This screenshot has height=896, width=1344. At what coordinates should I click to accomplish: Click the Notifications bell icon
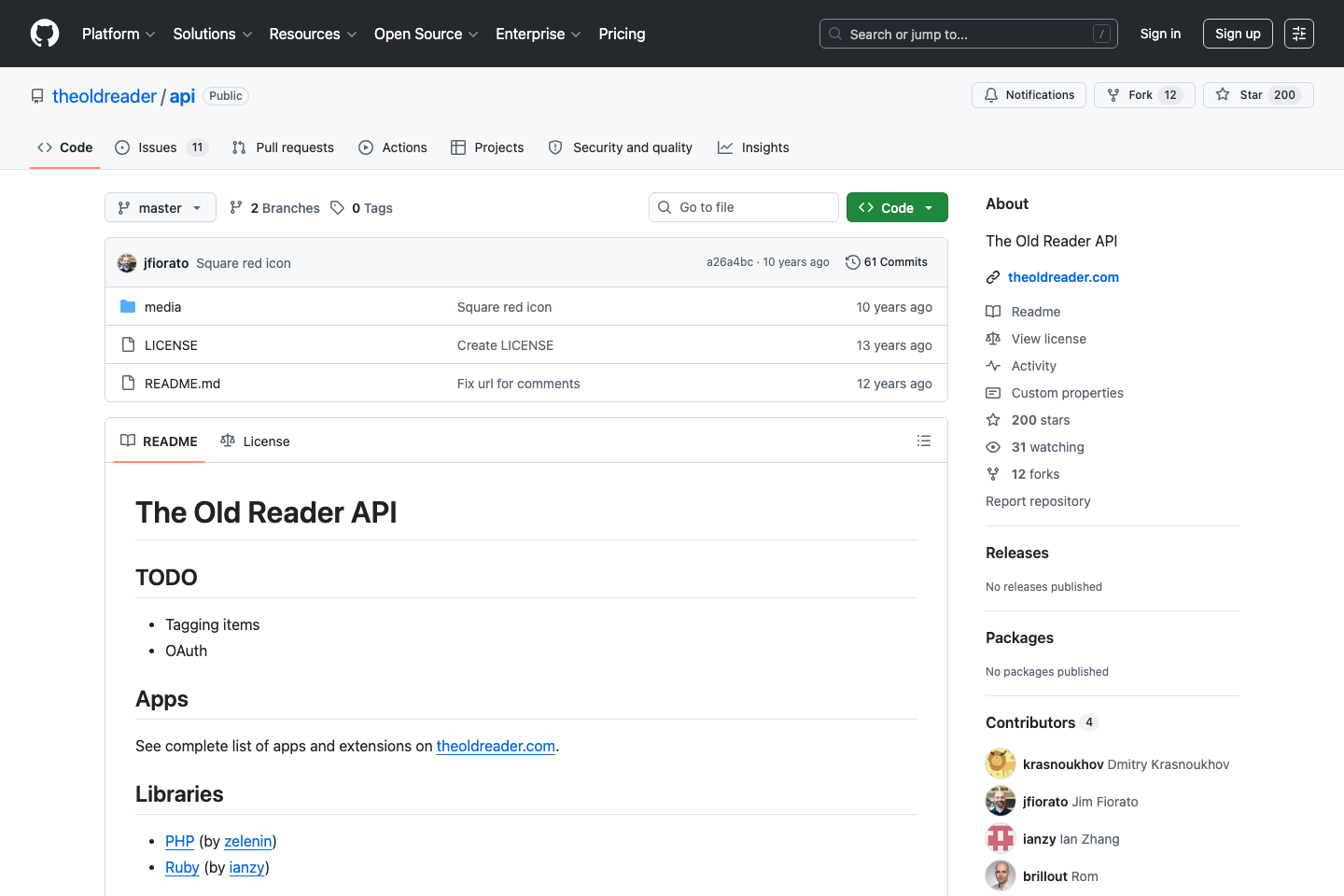(x=989, y=94)
